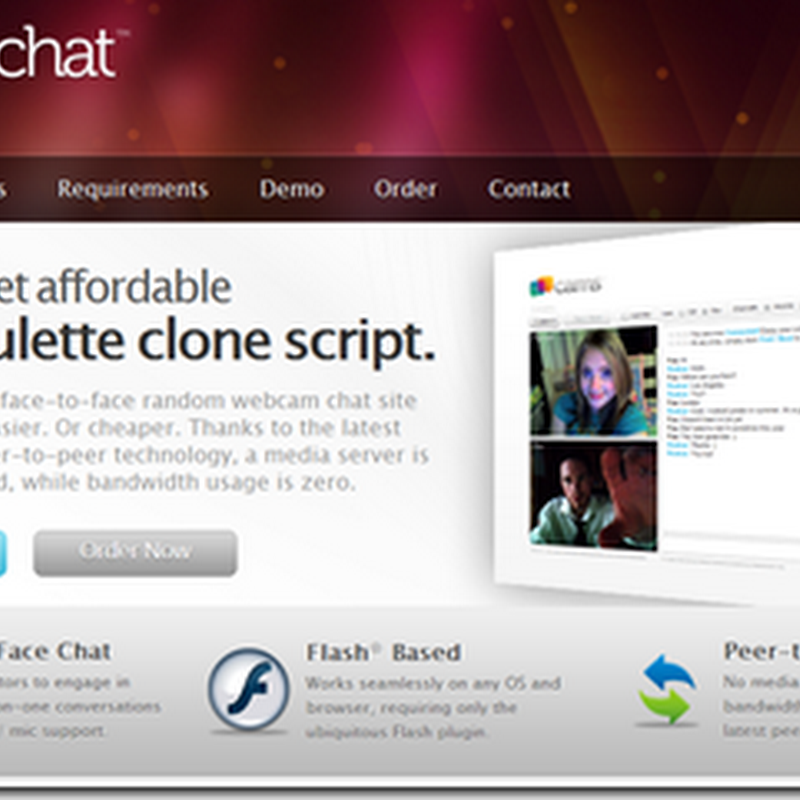This screenshot has width=800, height=800.
Task: Click the Flash plugin description text
Action: 433,708
